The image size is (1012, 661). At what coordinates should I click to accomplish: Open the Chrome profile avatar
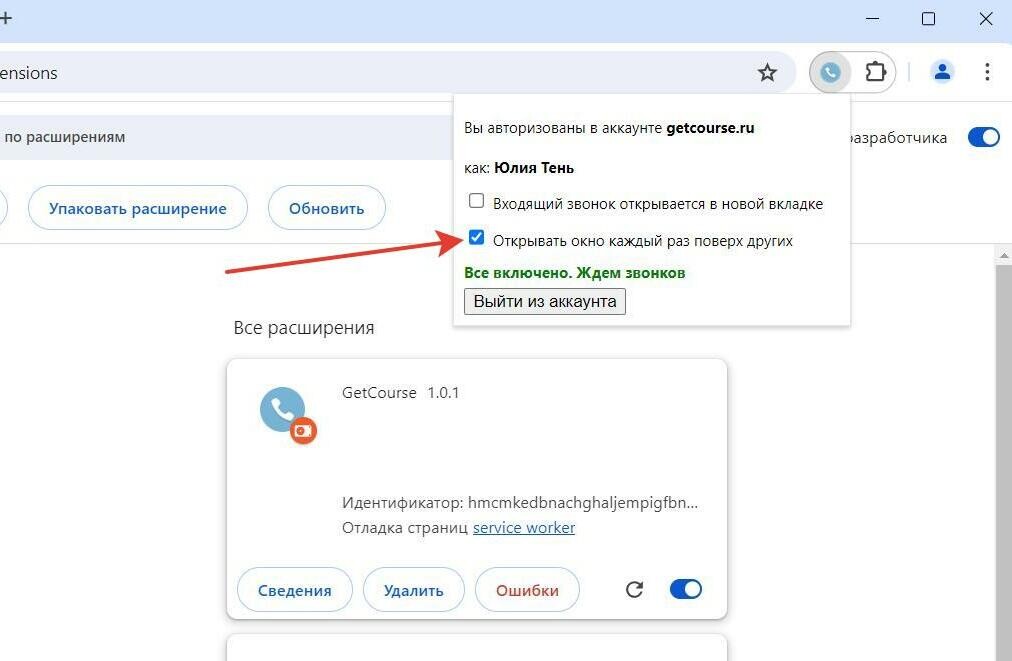[x=942, y=72]
